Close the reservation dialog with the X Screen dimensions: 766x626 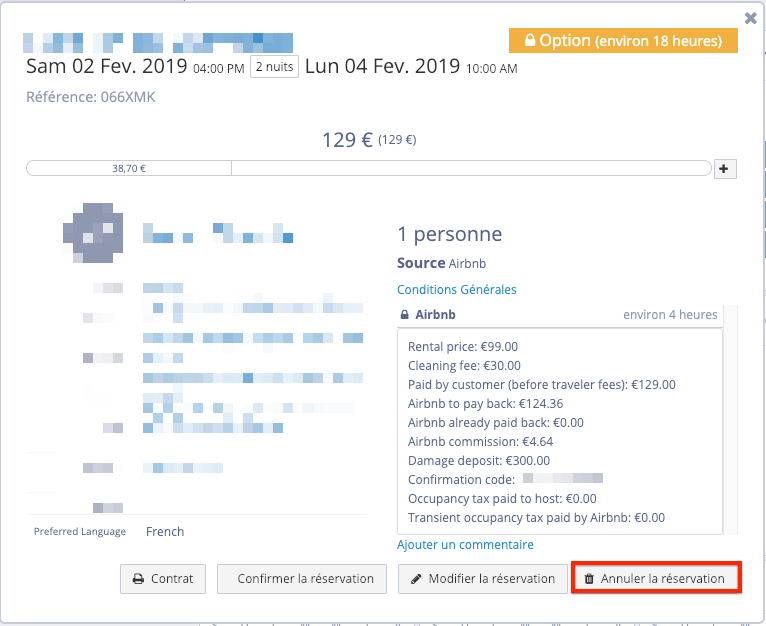point(750,17)
